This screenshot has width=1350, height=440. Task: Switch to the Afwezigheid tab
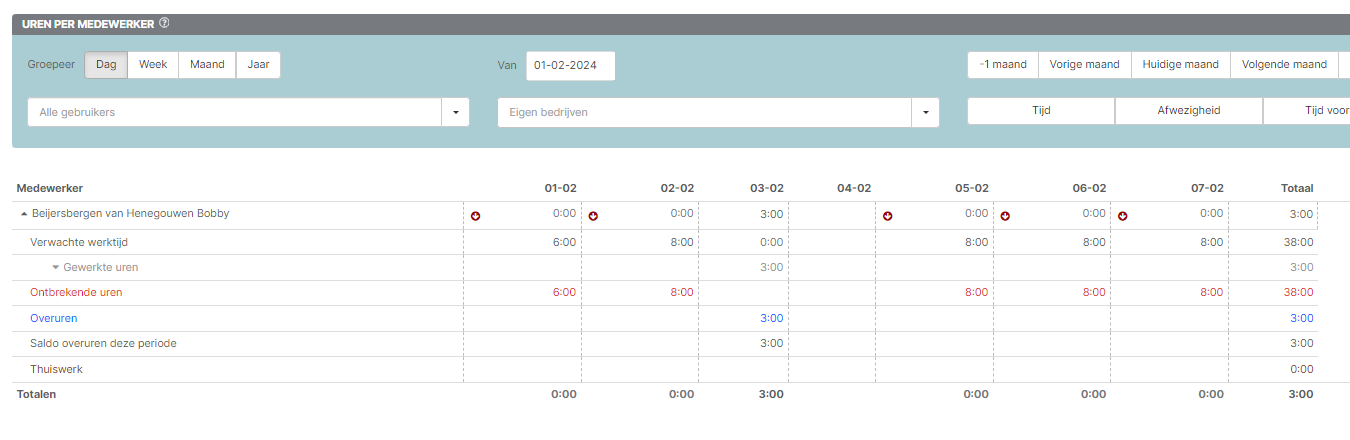point(1189,111)
